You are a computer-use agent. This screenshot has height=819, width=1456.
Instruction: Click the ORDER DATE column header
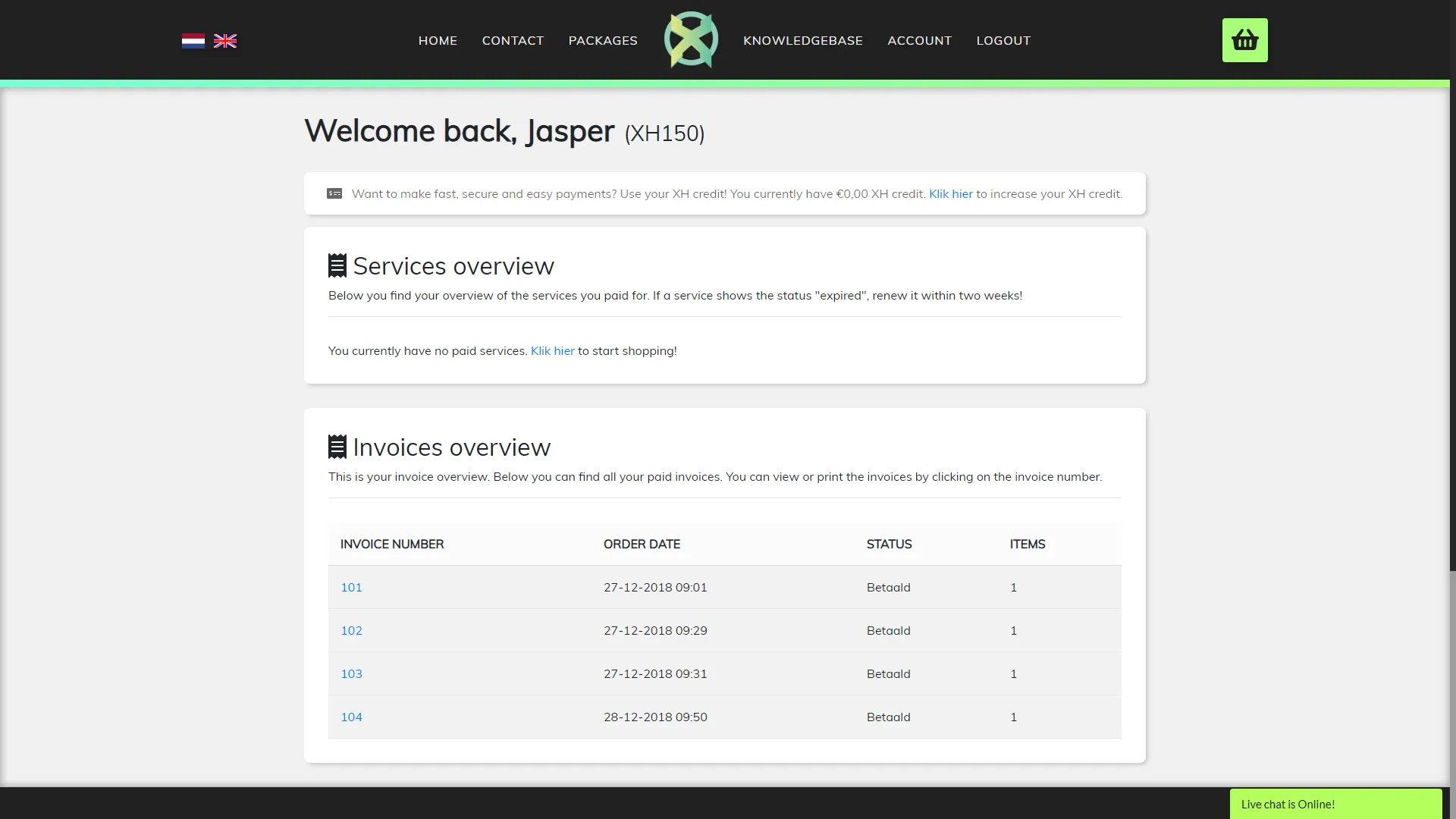tap(642, 544)
